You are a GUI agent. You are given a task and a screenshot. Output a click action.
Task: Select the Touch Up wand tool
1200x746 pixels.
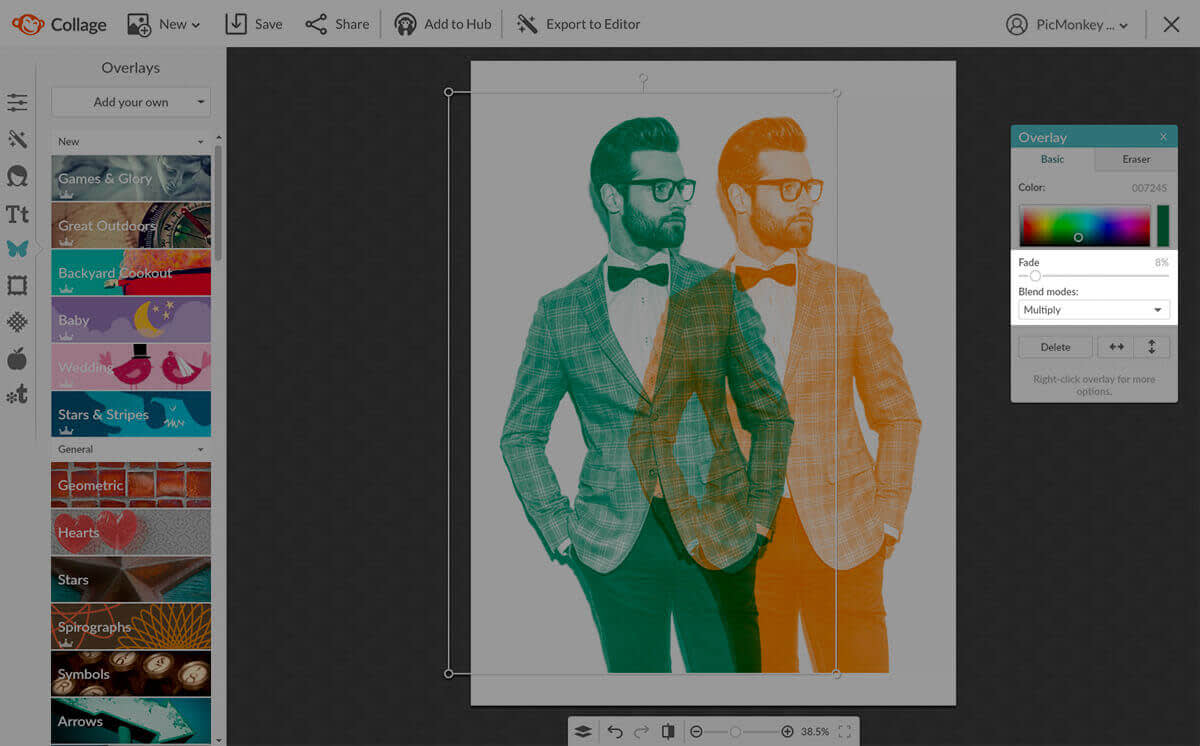(x=17, y=139)
